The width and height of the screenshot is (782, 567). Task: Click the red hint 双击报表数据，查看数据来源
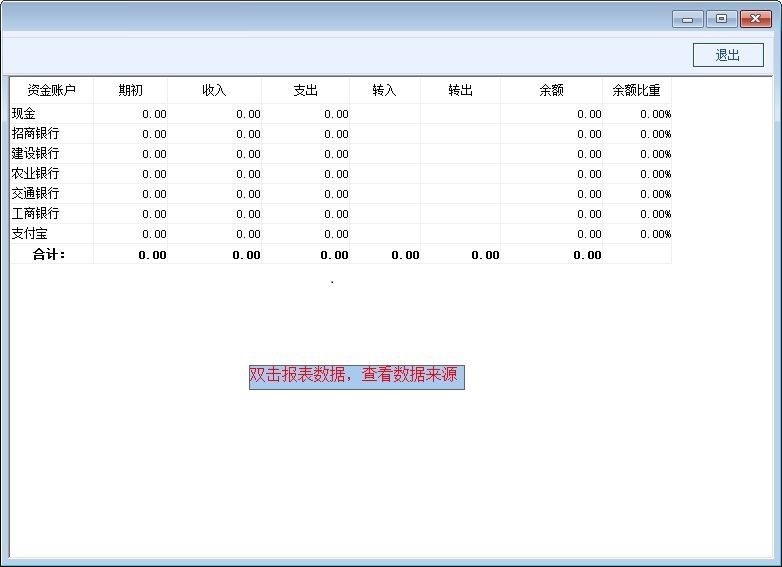357,377
